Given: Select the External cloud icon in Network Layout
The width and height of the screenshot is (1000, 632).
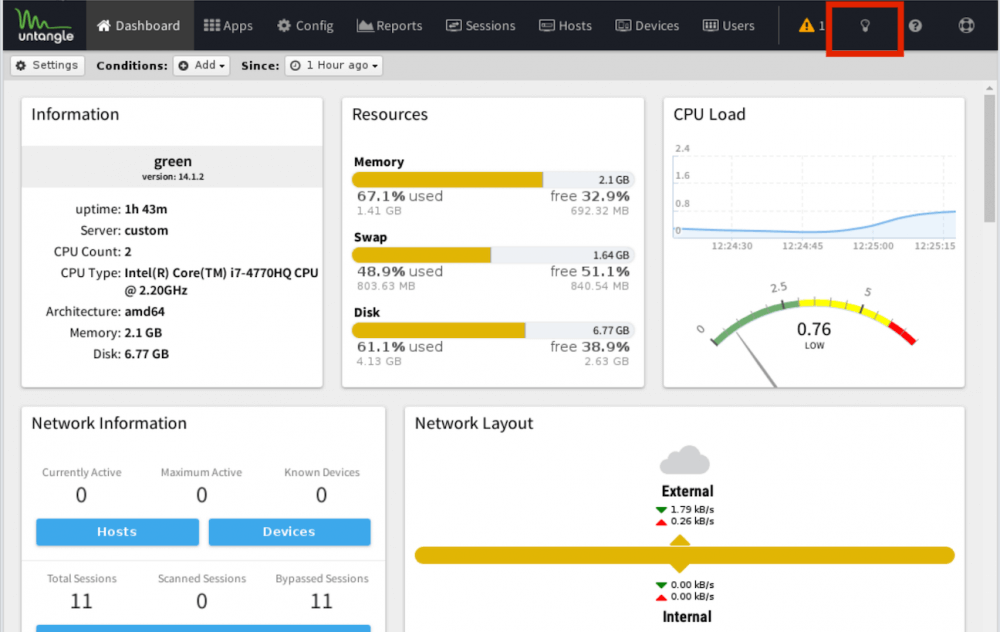Looking at the screenshot, I should (684, 460).
